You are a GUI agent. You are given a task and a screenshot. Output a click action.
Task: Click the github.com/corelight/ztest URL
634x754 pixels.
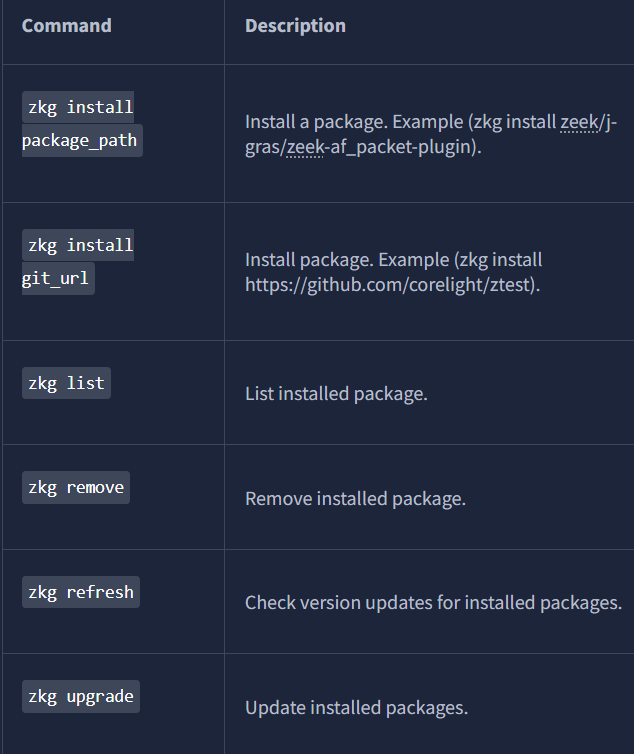tap(390, 284)
